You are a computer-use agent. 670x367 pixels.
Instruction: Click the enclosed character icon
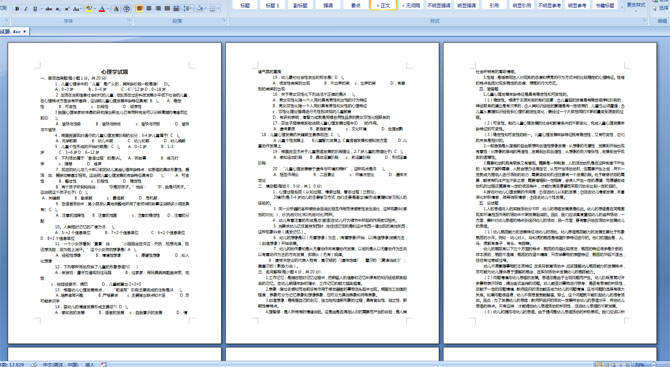click(x=126, y=9)
